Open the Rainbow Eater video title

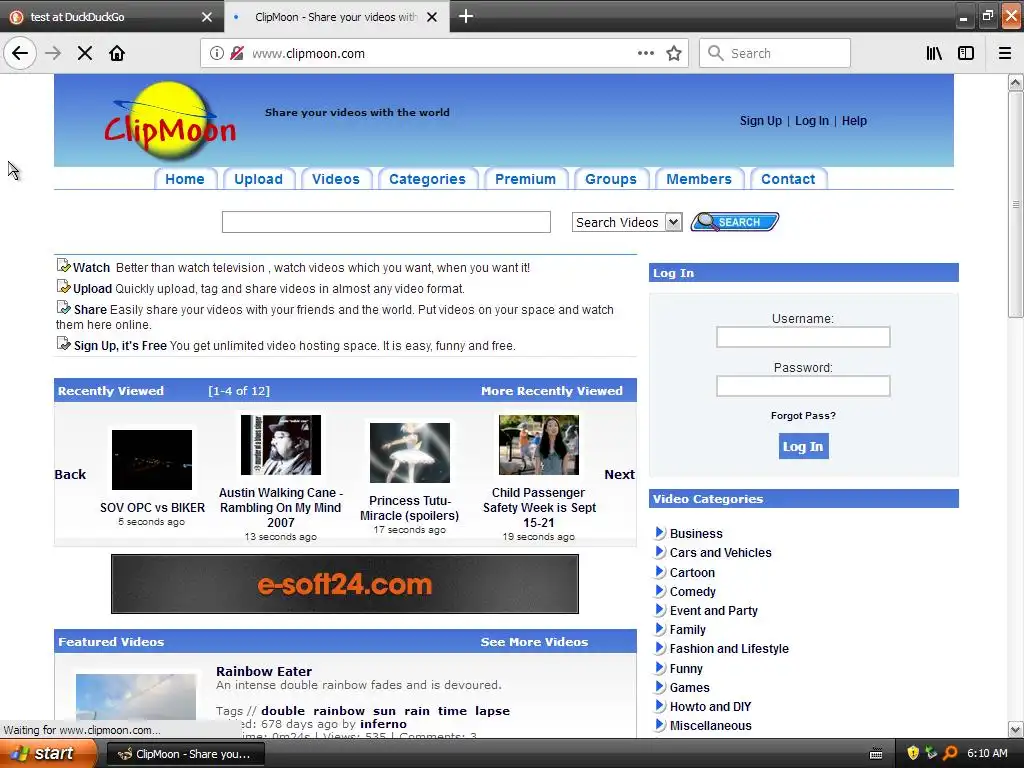point(264,671)
